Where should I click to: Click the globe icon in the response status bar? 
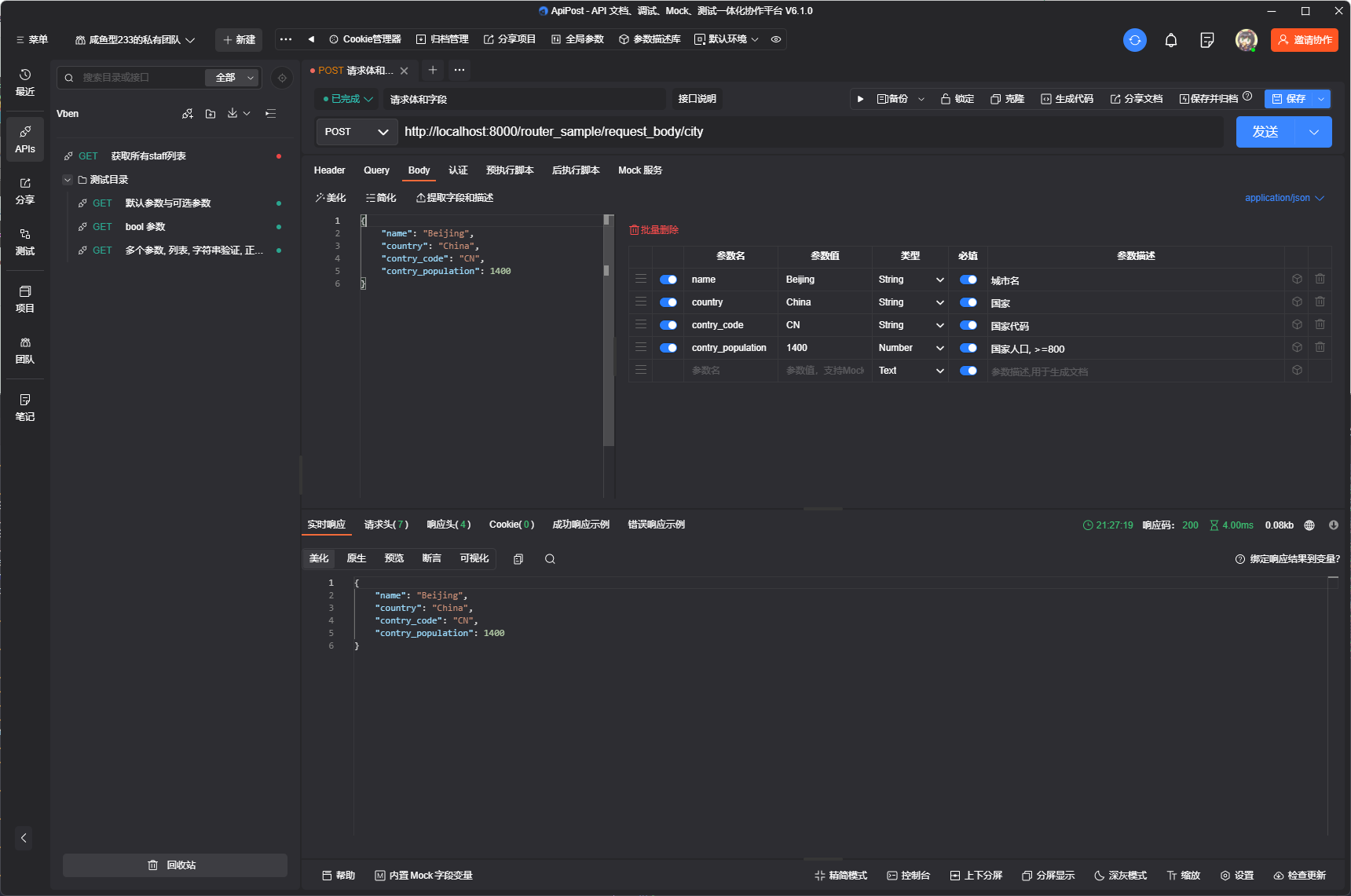(x=1309, y=525)
